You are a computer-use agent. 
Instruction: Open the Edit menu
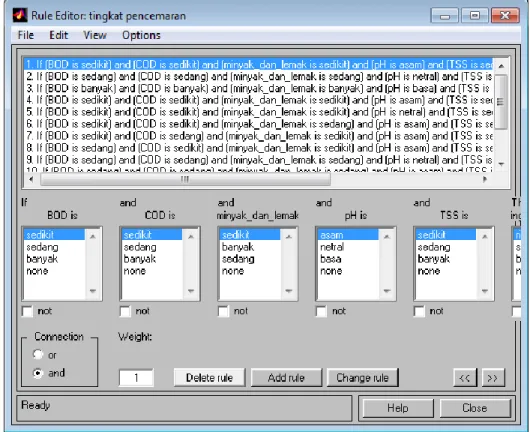pos(58,35)
